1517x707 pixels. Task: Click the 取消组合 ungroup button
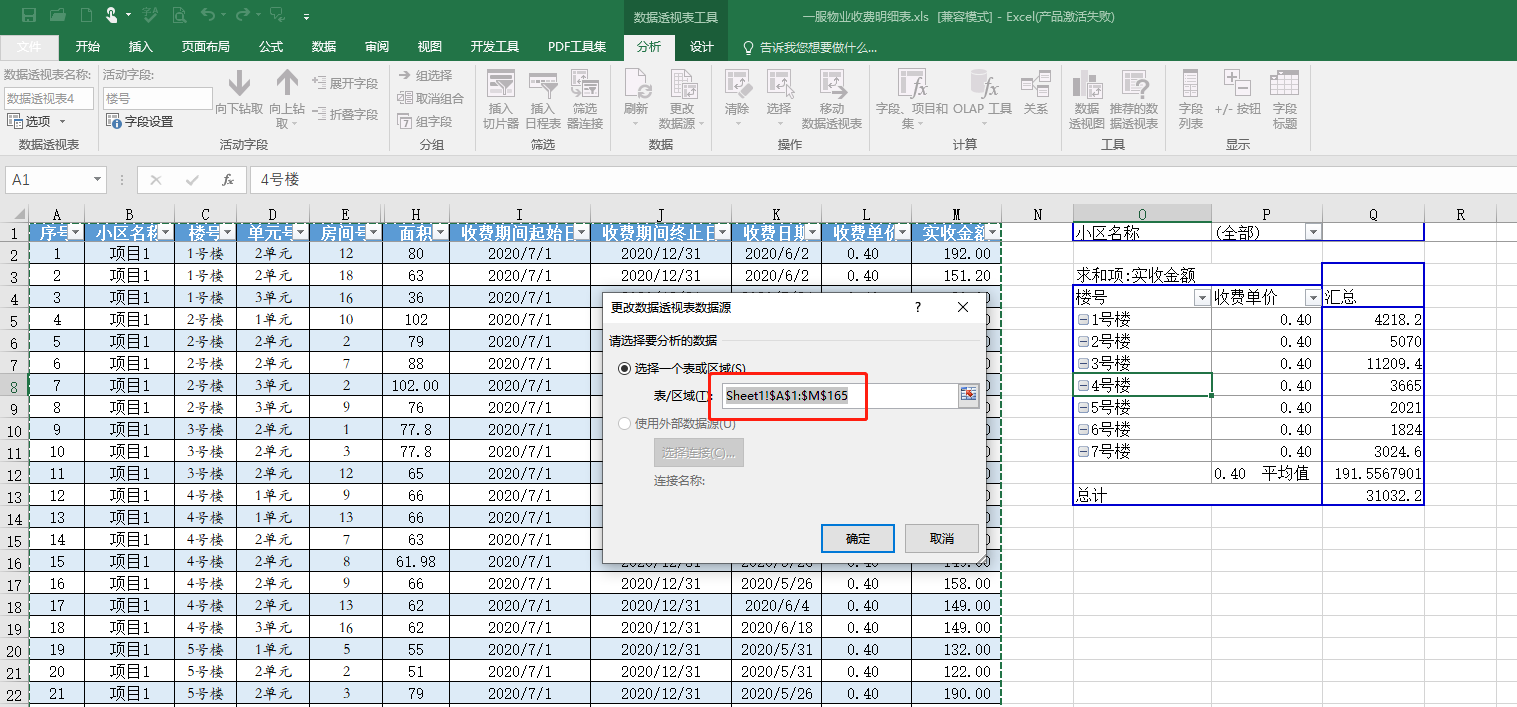click(431, 98)
